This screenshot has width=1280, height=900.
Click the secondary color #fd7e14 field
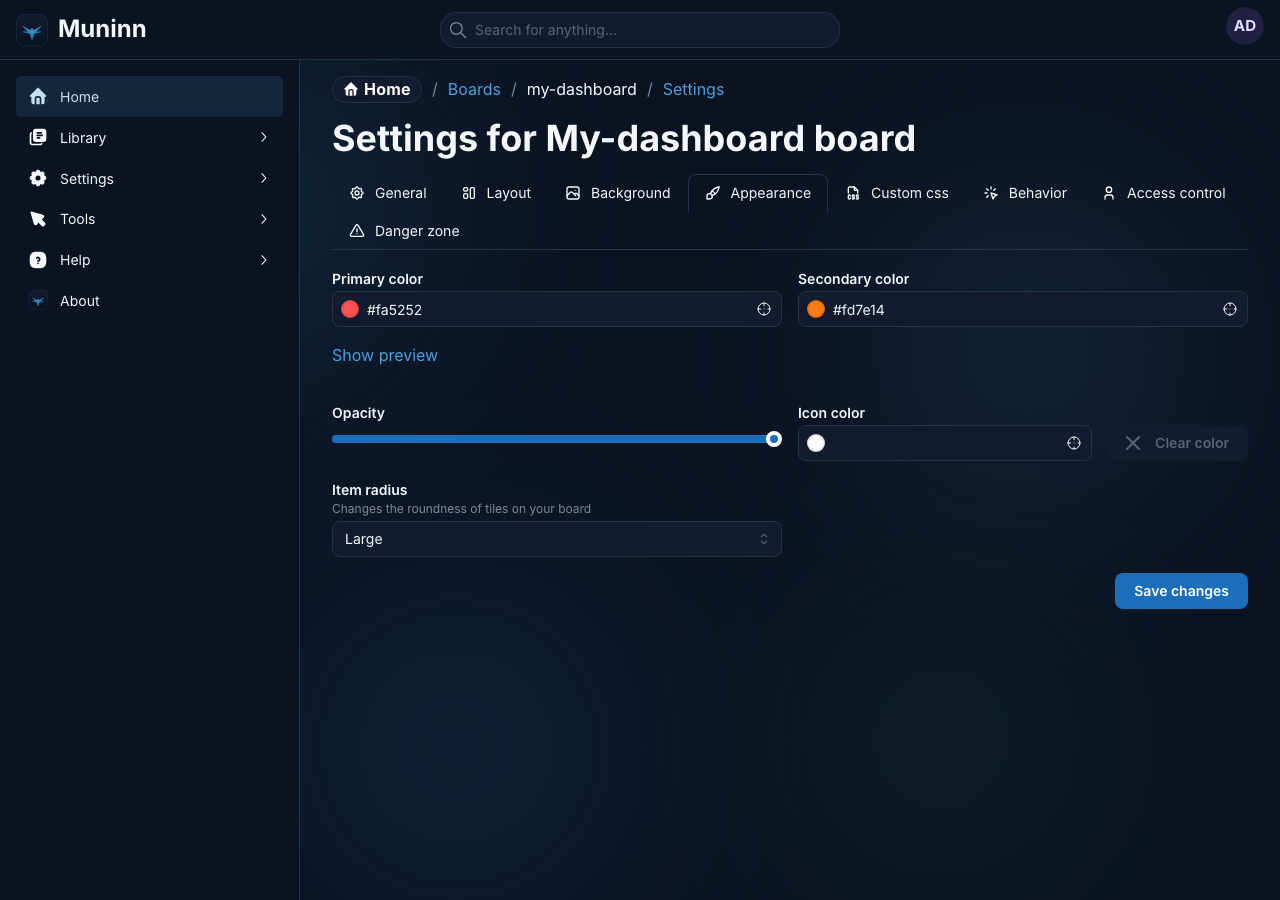click(x=1023, y=309)
